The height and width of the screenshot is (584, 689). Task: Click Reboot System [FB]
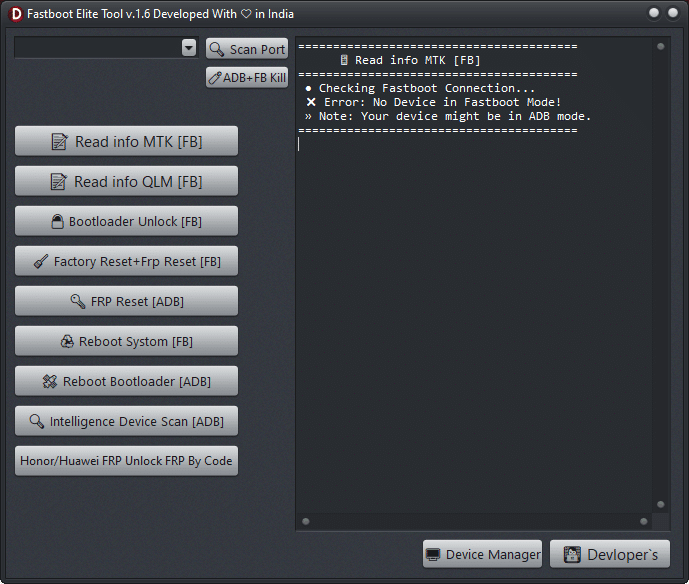click(x=126, y=341)
